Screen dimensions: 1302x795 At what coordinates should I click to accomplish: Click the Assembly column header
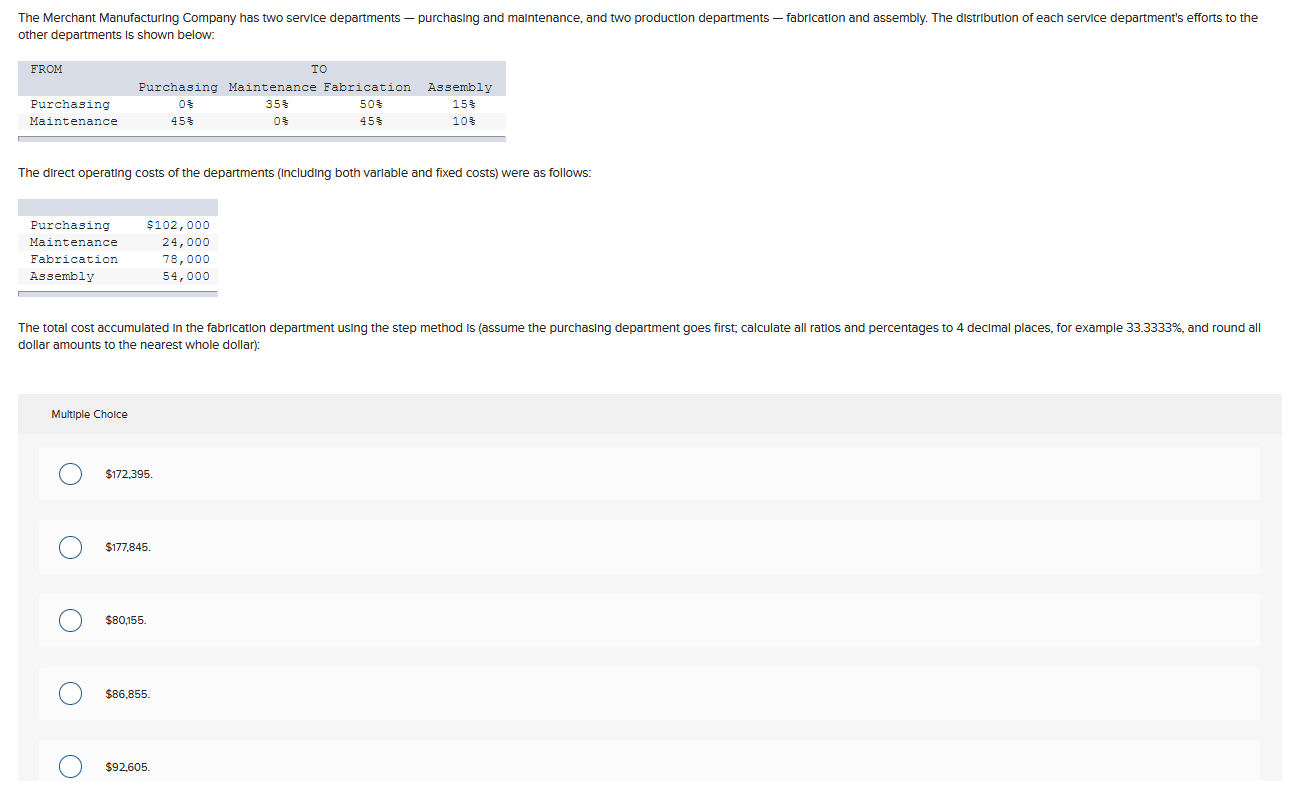(x=459, y=87)
